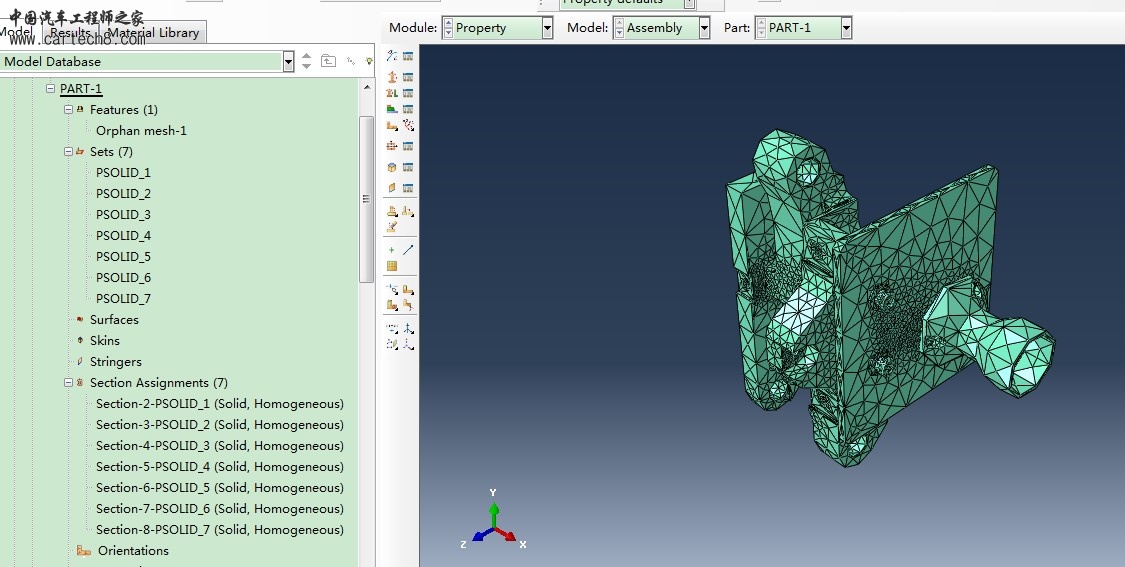Click the Create Skin cube icon
Image resolution: width=1125 pixels, height=567 pixels.
click(x=392, y=167)
